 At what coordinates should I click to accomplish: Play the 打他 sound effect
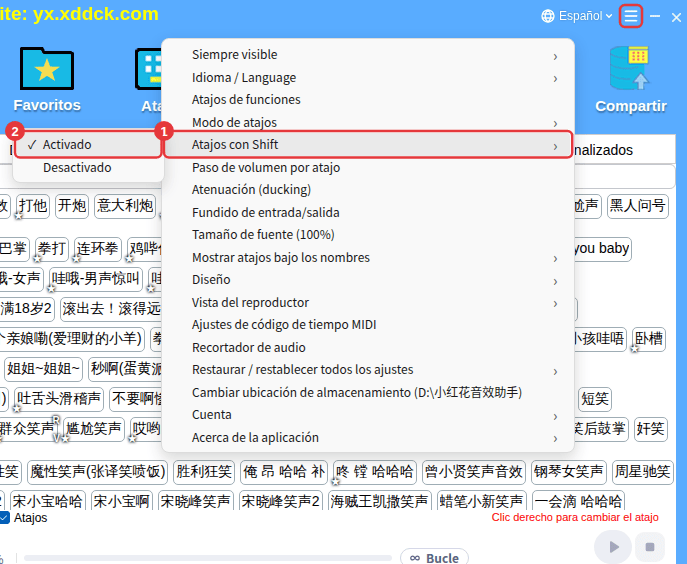pos(33,206)
